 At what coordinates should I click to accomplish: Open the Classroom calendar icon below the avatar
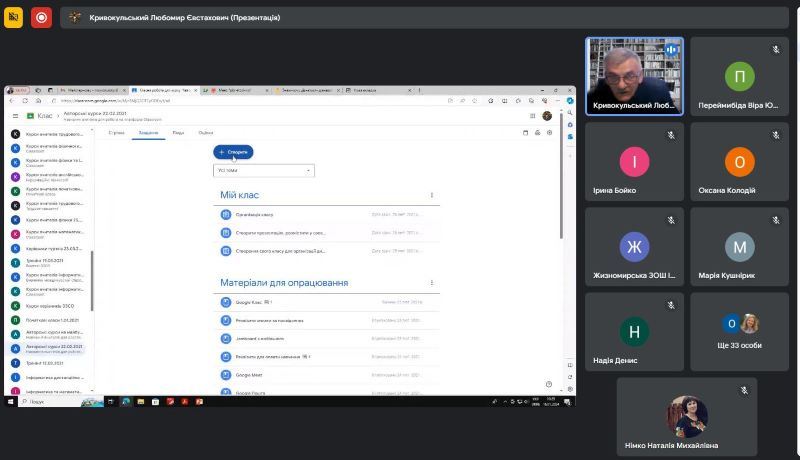[x=526, y=133]
